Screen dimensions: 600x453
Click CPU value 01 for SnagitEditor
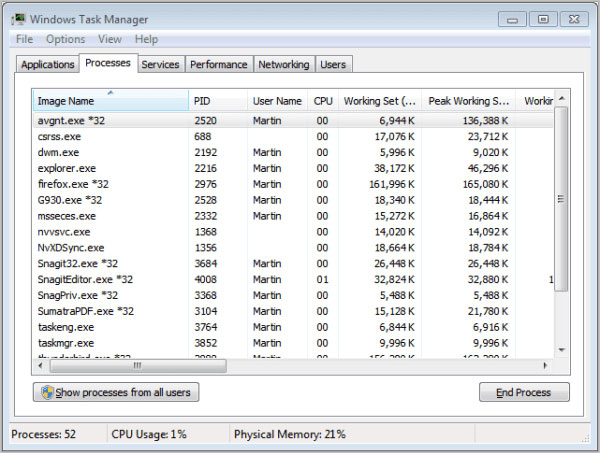[322, 279]
